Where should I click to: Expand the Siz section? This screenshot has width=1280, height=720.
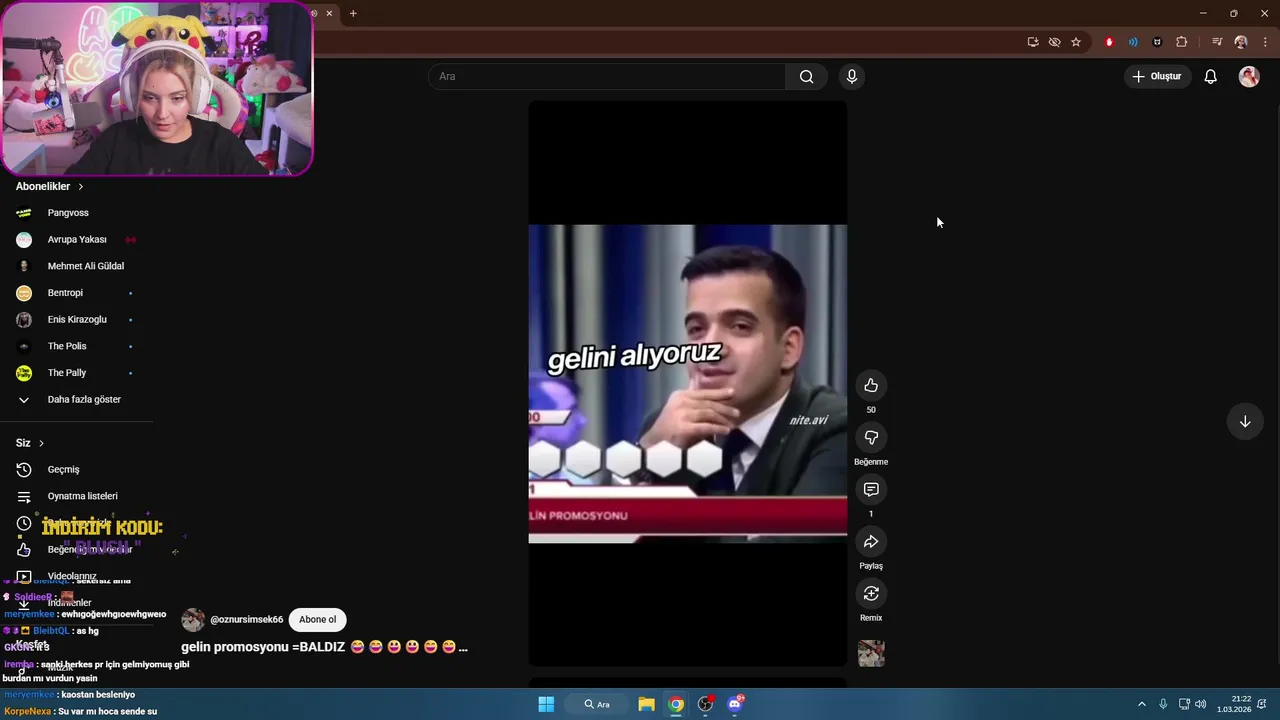point(30,443)
